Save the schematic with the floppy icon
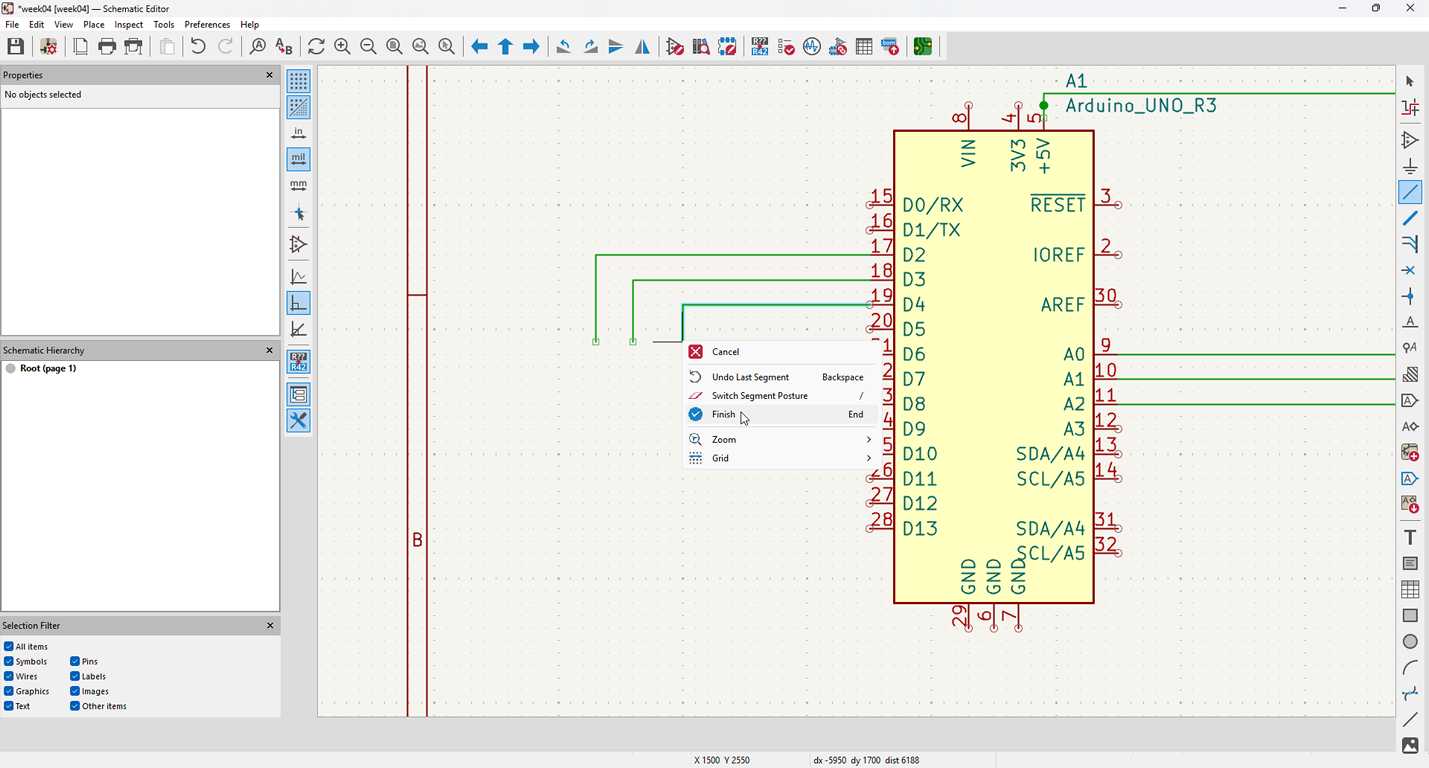Viewport: 1429px width, 768px height. 16,46
